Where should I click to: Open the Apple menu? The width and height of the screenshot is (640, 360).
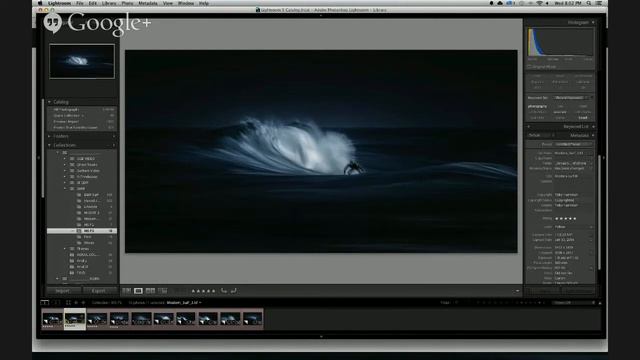40,3
